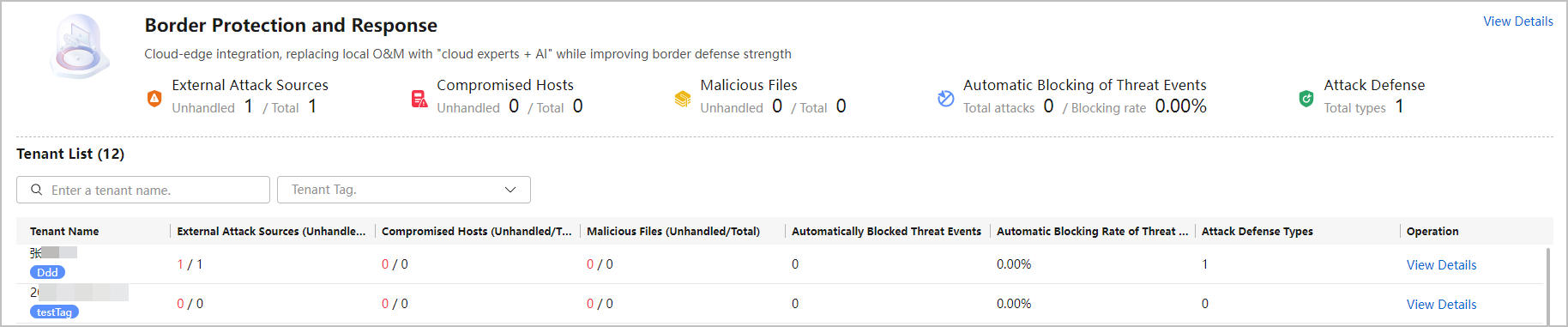Sort by the Tenant Name column header

tap(64, 231)
